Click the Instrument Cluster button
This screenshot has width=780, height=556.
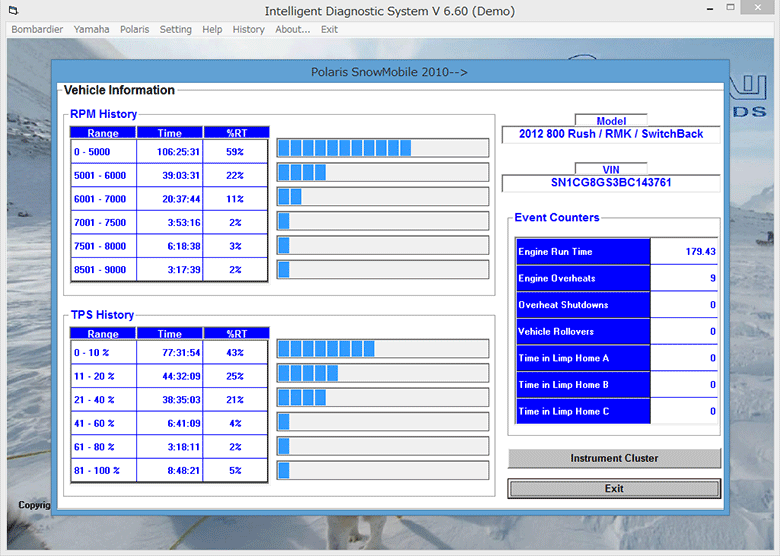tap(614, 458)
